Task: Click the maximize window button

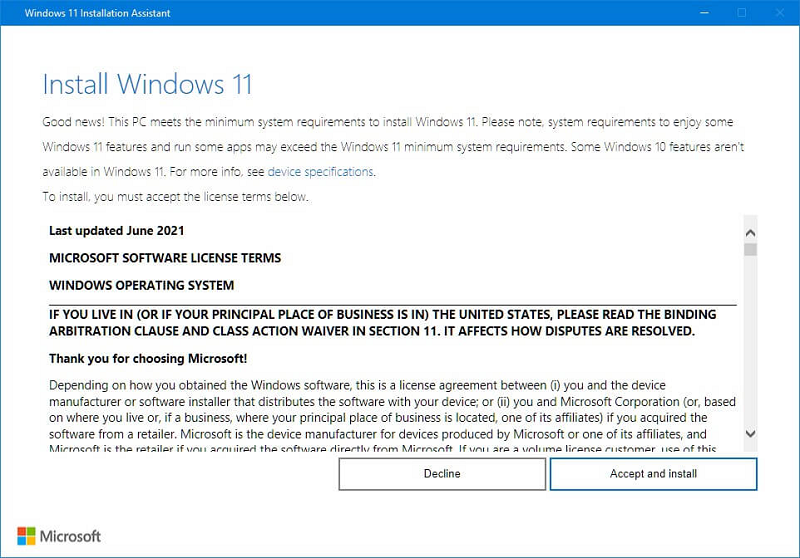Action: 742,12
